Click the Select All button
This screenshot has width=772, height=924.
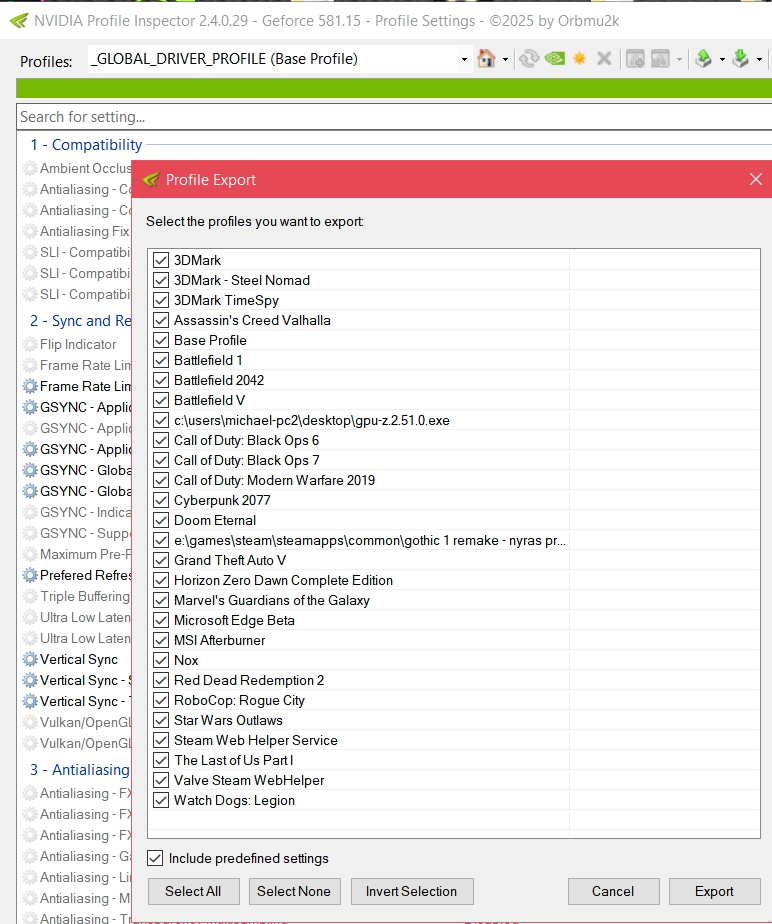tap(193, 892)
